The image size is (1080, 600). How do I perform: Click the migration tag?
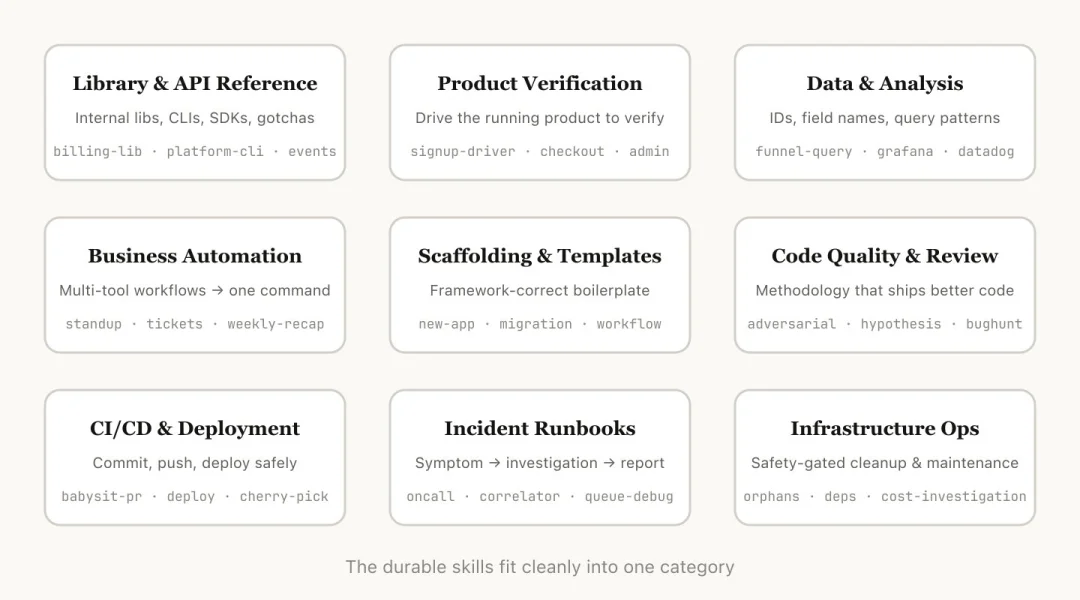coord(536,324)
